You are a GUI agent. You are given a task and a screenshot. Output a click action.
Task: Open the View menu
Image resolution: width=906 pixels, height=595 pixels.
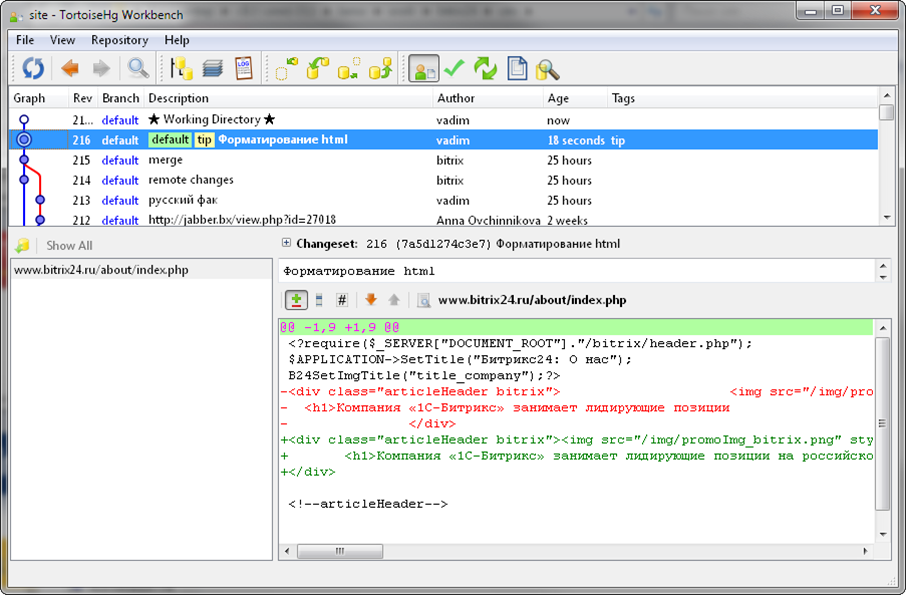62,40
